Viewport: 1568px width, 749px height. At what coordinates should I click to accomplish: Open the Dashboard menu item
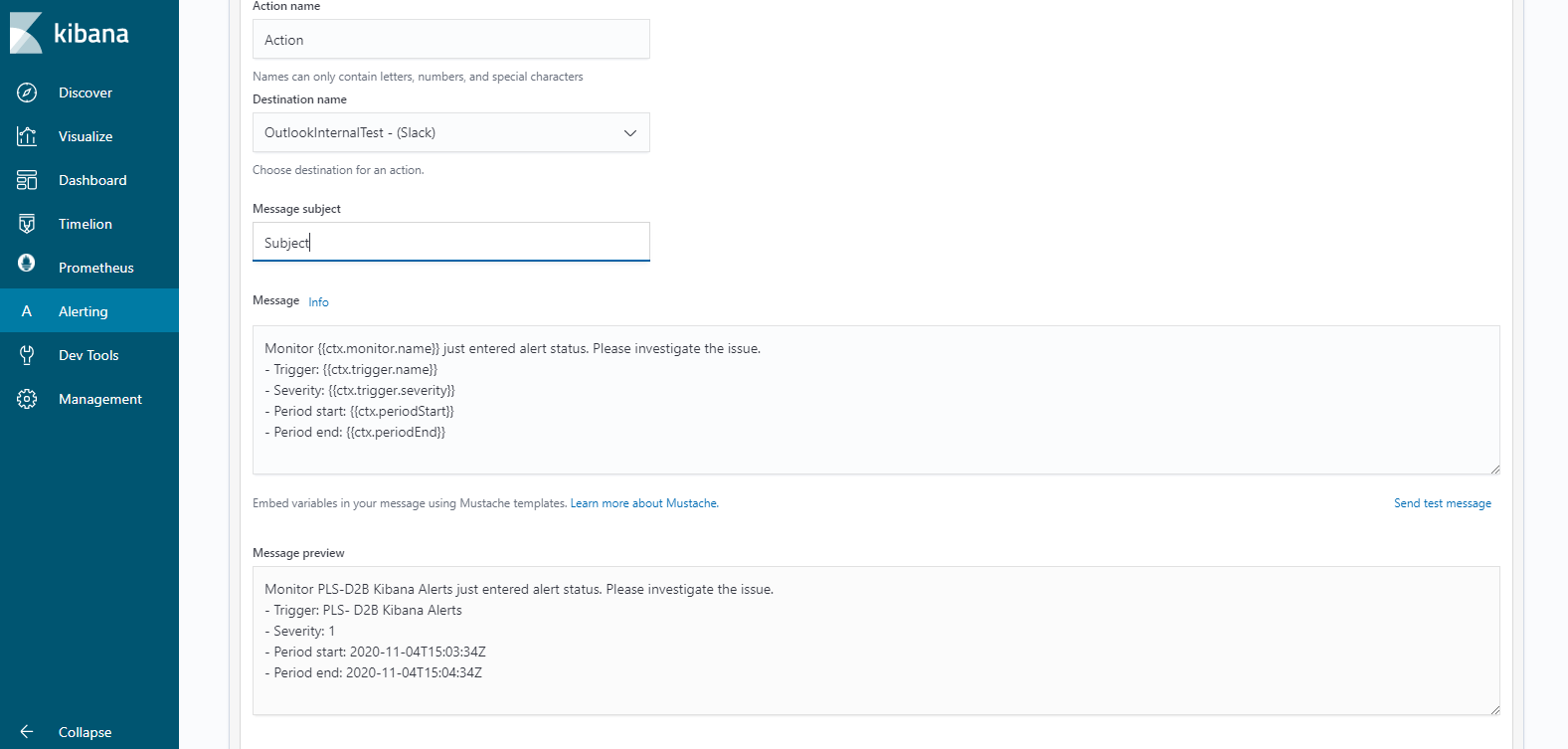[92, 180]
